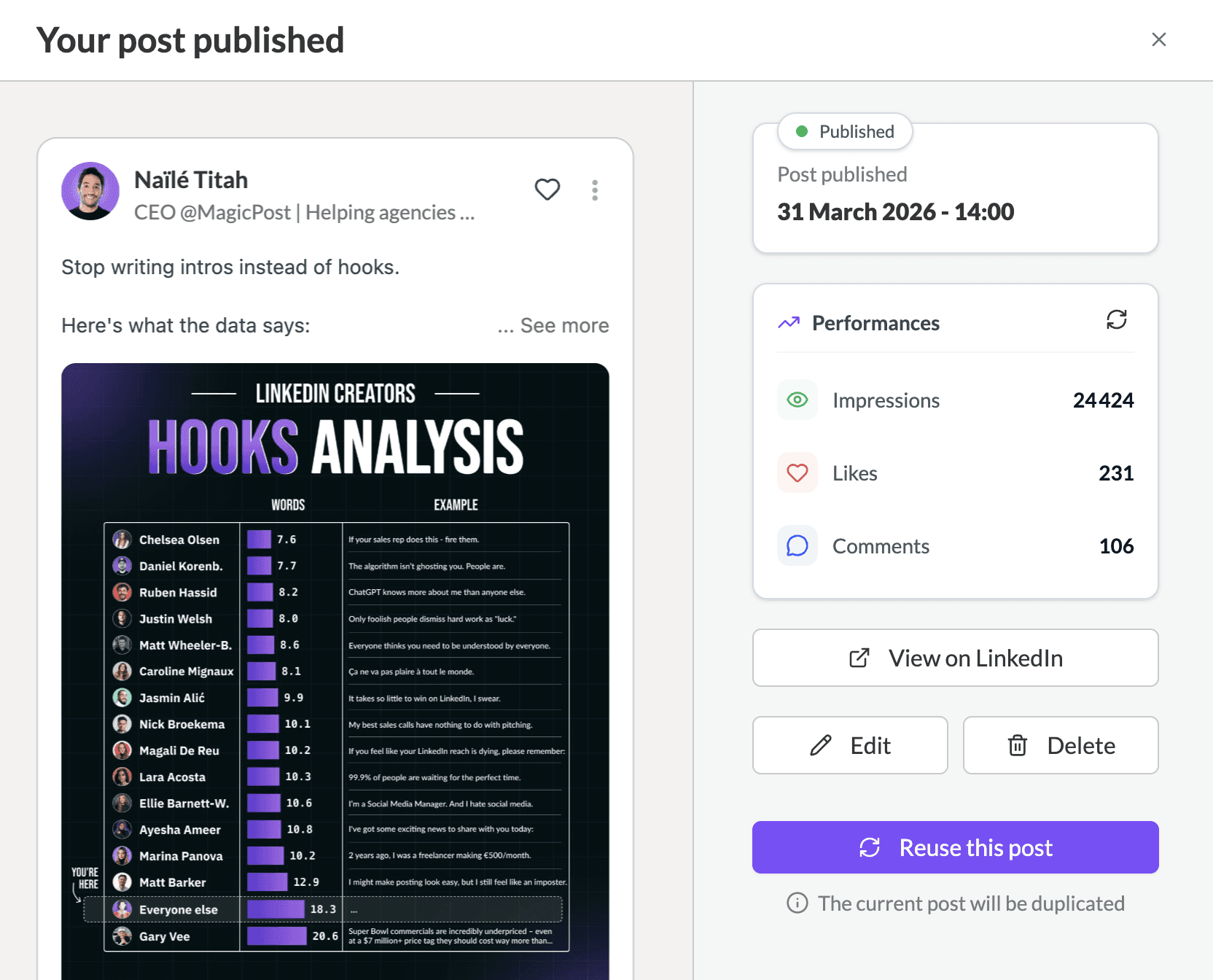1213x980 pixels.
Task: Click the Your post published title
Action: [x=190, y=40]
